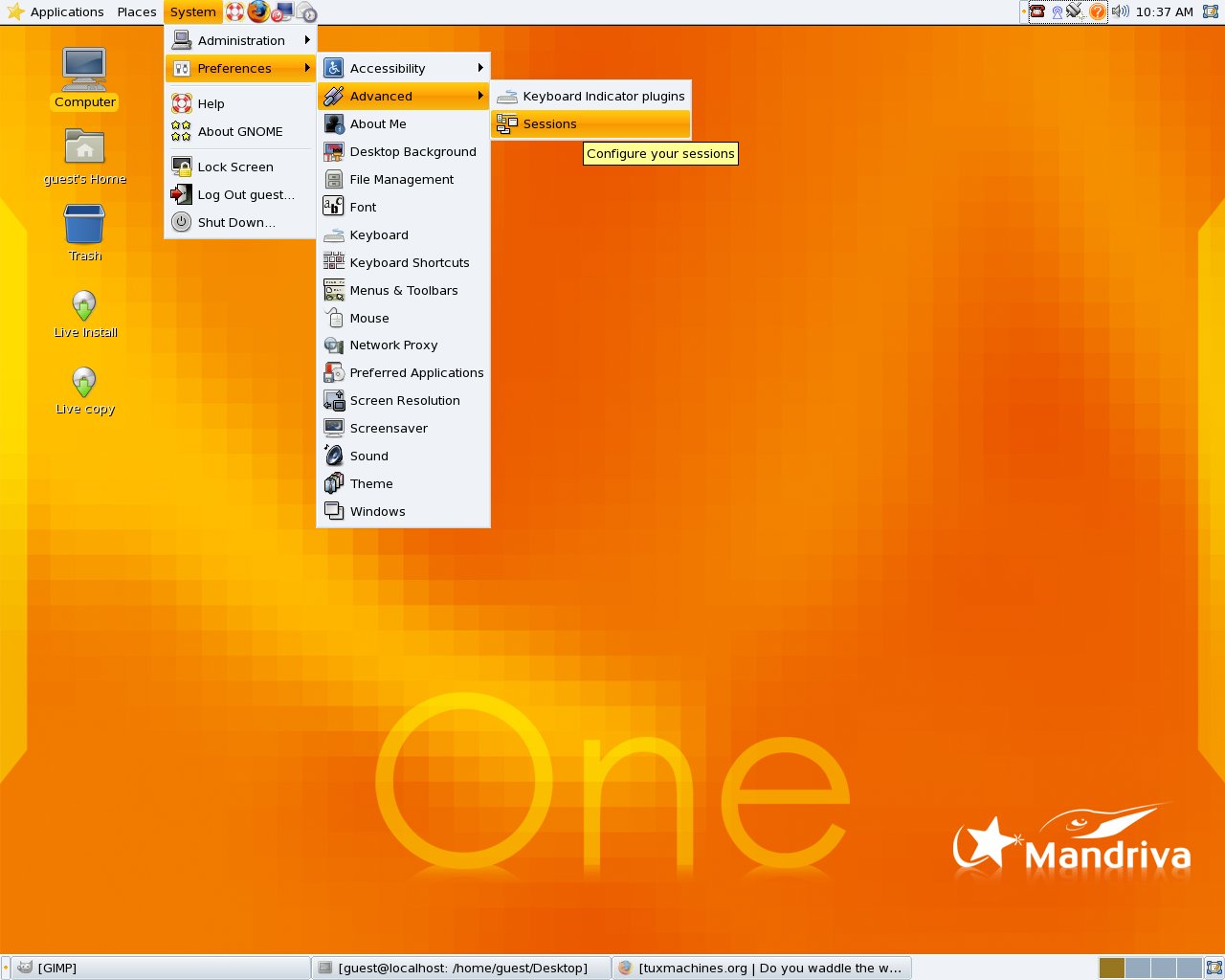Choose Lock Screen from System menu

coord(240,167)
